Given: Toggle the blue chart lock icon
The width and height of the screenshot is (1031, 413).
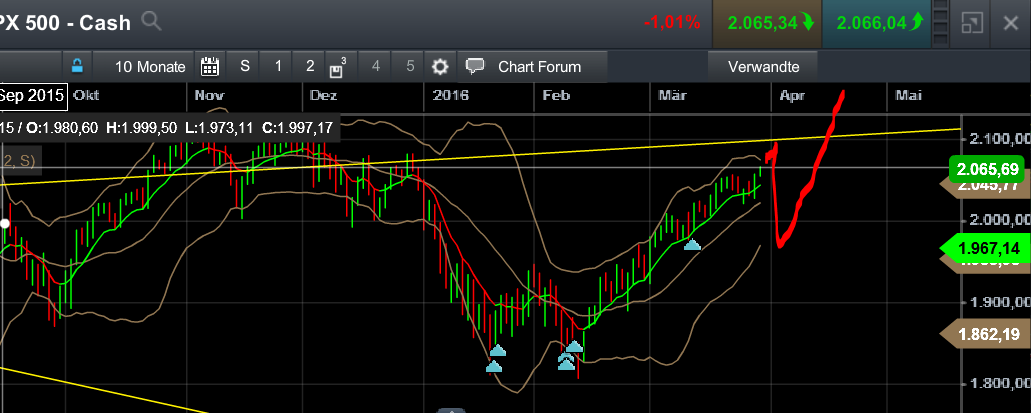Looking at the screenshot, I should 78,66.
